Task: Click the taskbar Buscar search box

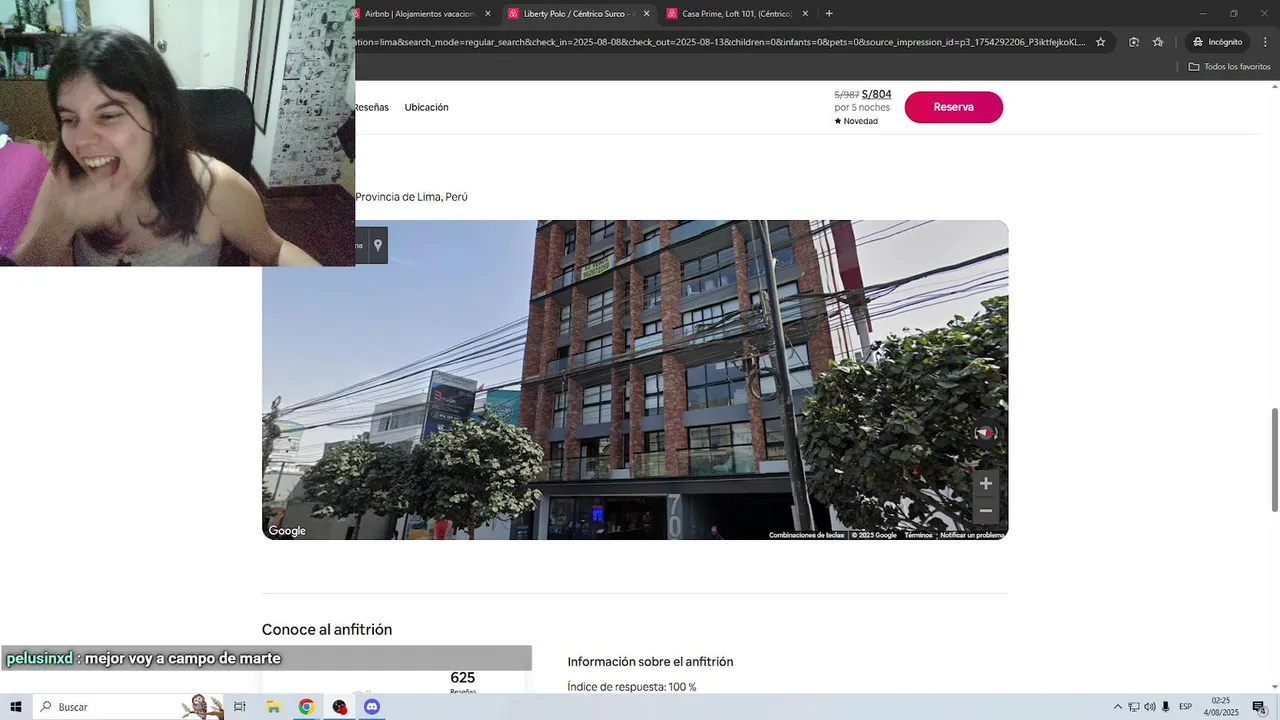Action: (130, 707)
